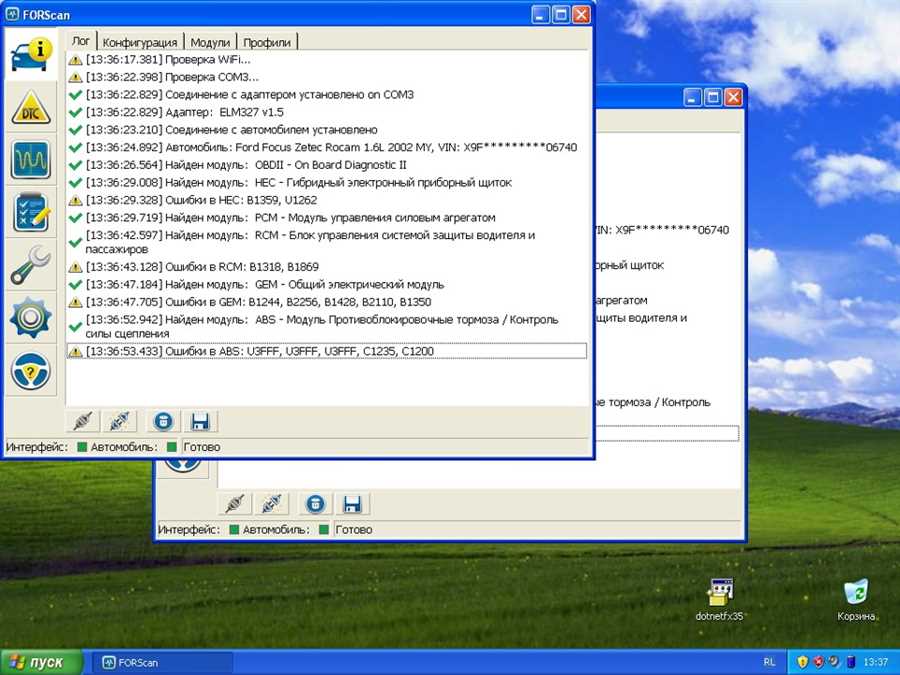Viewport: 900px width, 675px height.
Task: Select the log row 'Проверка COM3...'
Action: (x=327, y=77)
